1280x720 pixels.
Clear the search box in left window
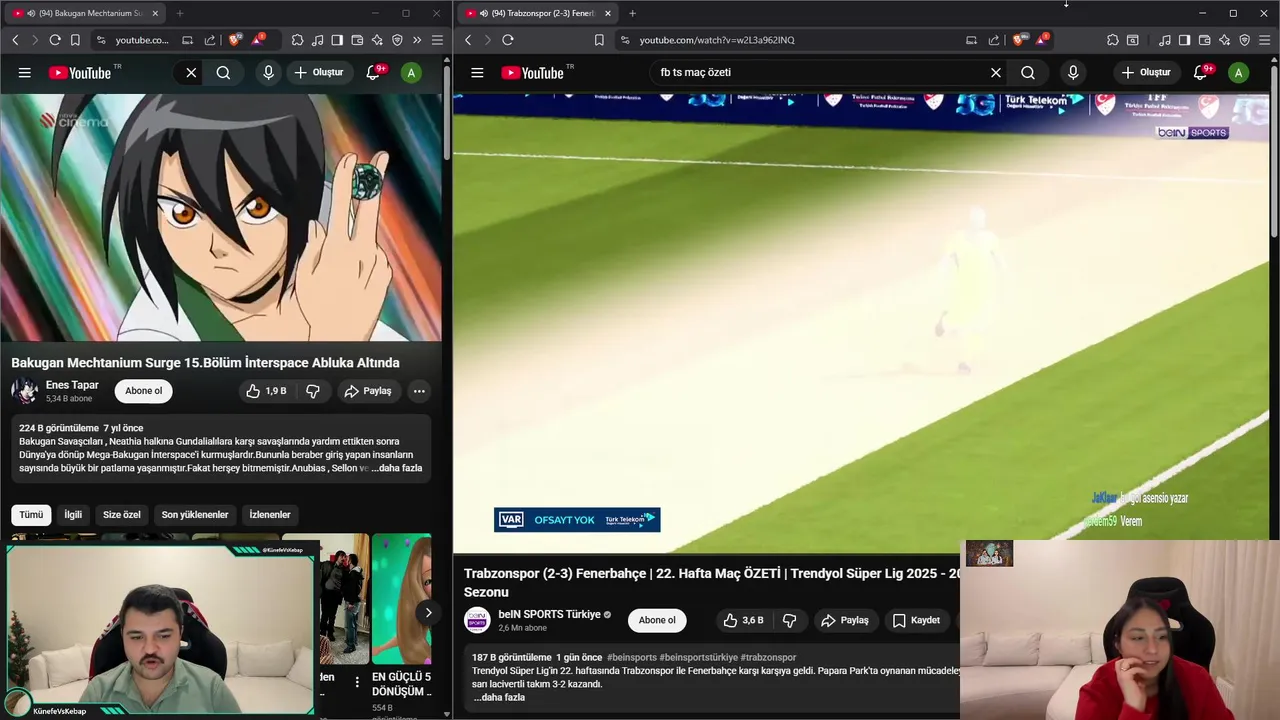pyautogui.click(x=191, y=72)
